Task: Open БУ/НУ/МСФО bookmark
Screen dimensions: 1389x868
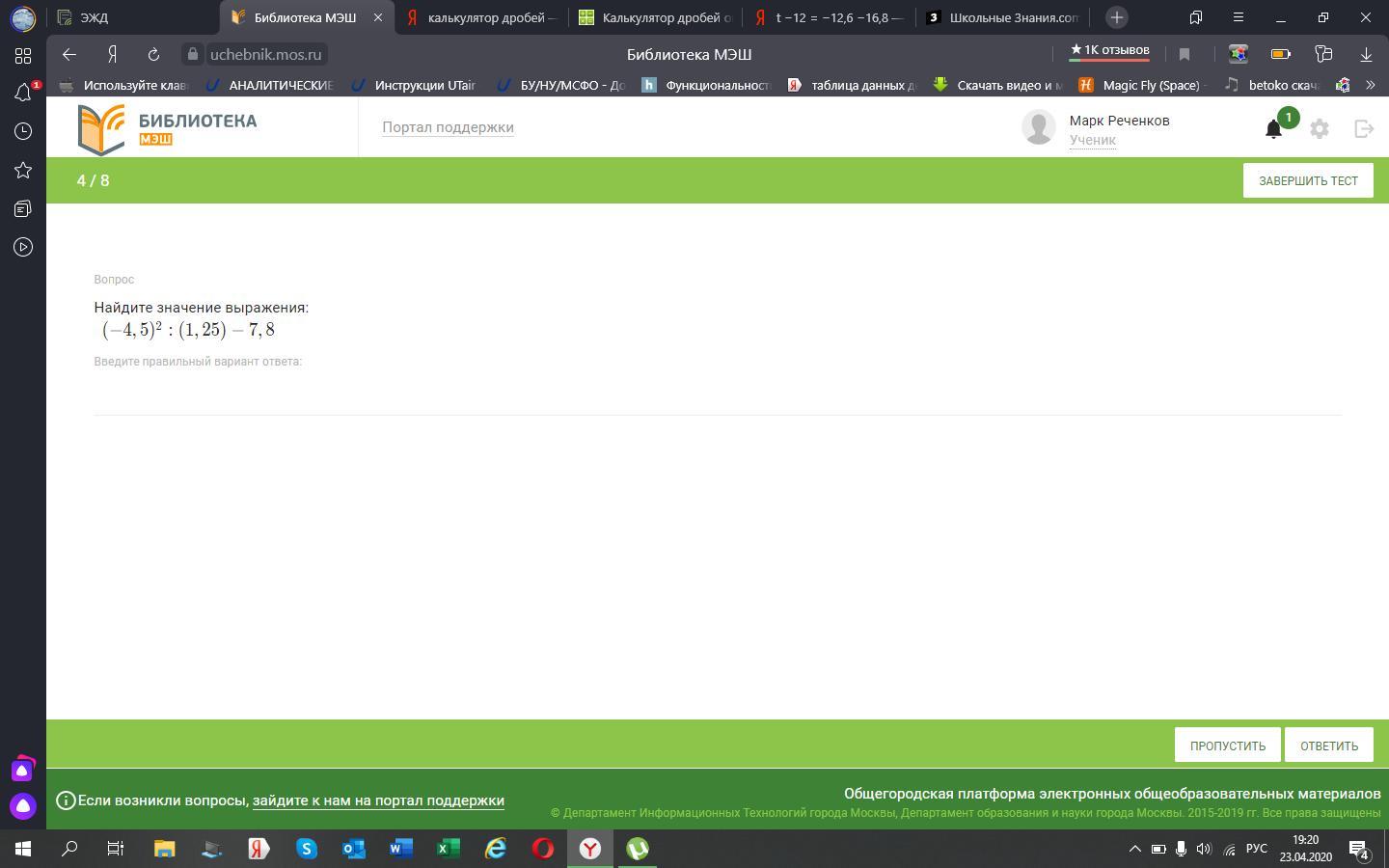Action: 559,85
